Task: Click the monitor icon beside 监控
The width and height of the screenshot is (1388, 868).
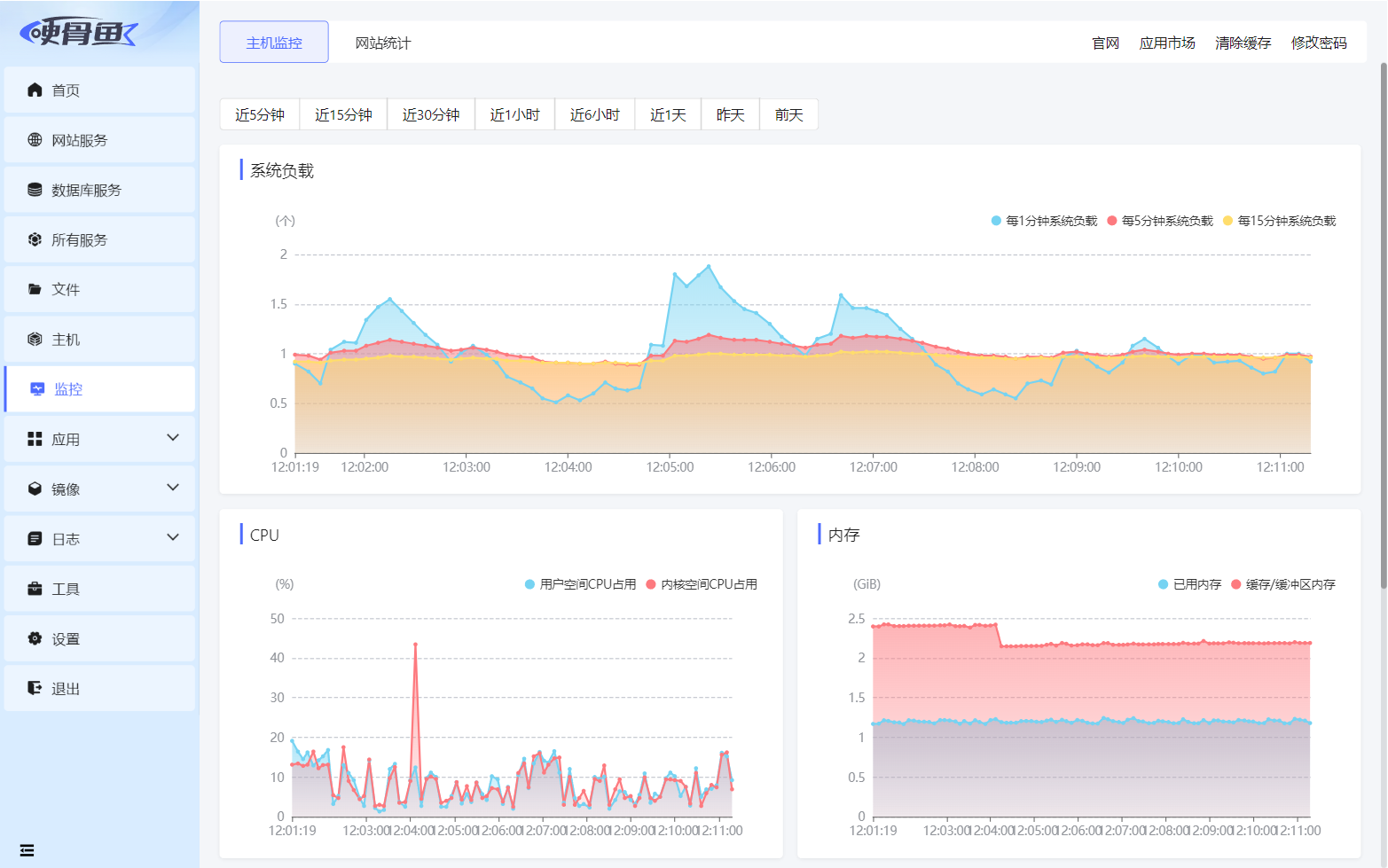Action: coord(37,388)
